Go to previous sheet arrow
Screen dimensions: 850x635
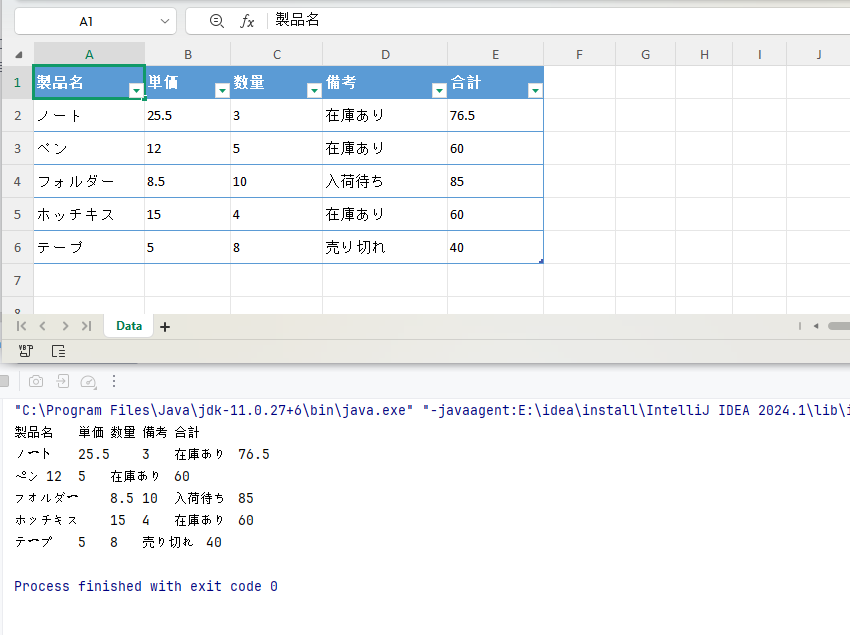43,326
